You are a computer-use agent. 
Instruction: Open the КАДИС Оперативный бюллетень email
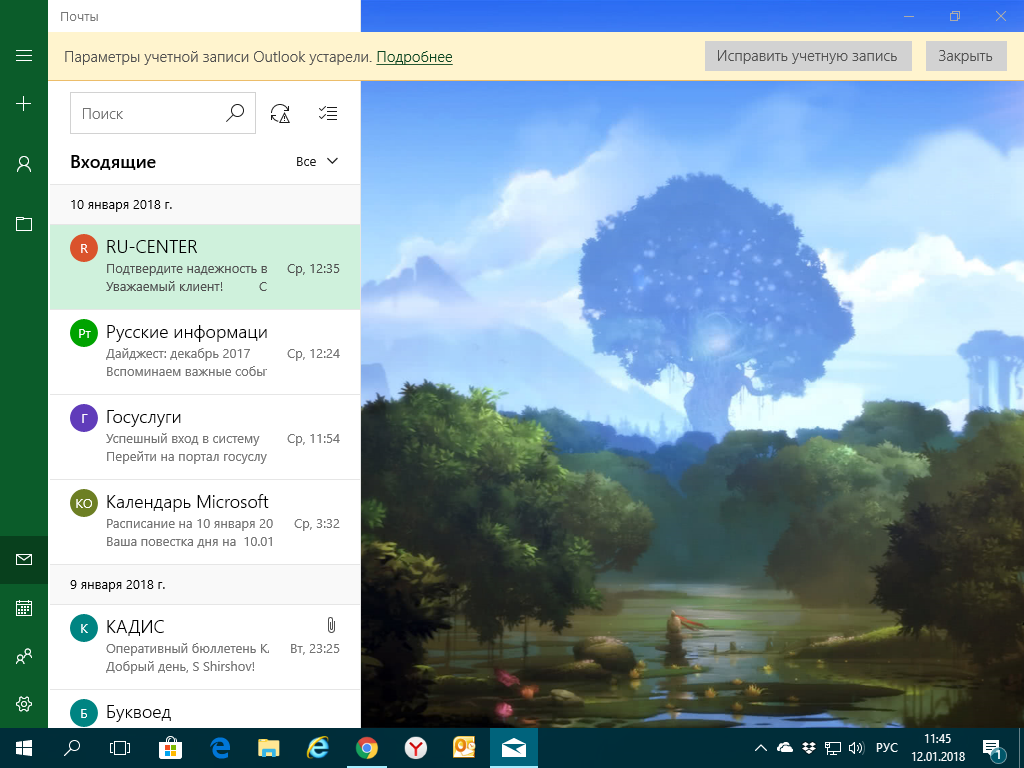tap(205, 647)
